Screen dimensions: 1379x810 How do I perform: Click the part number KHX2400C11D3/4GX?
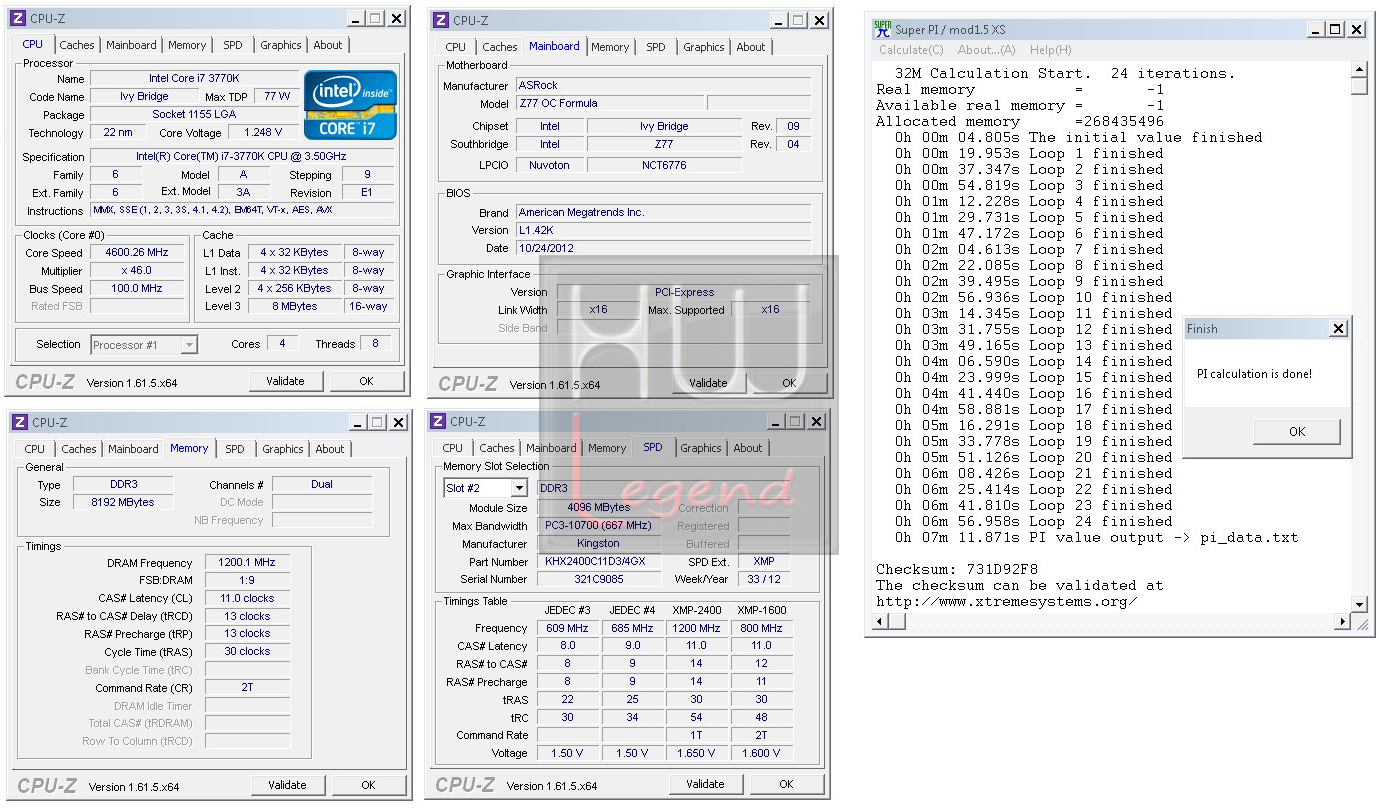coord(599,562)
